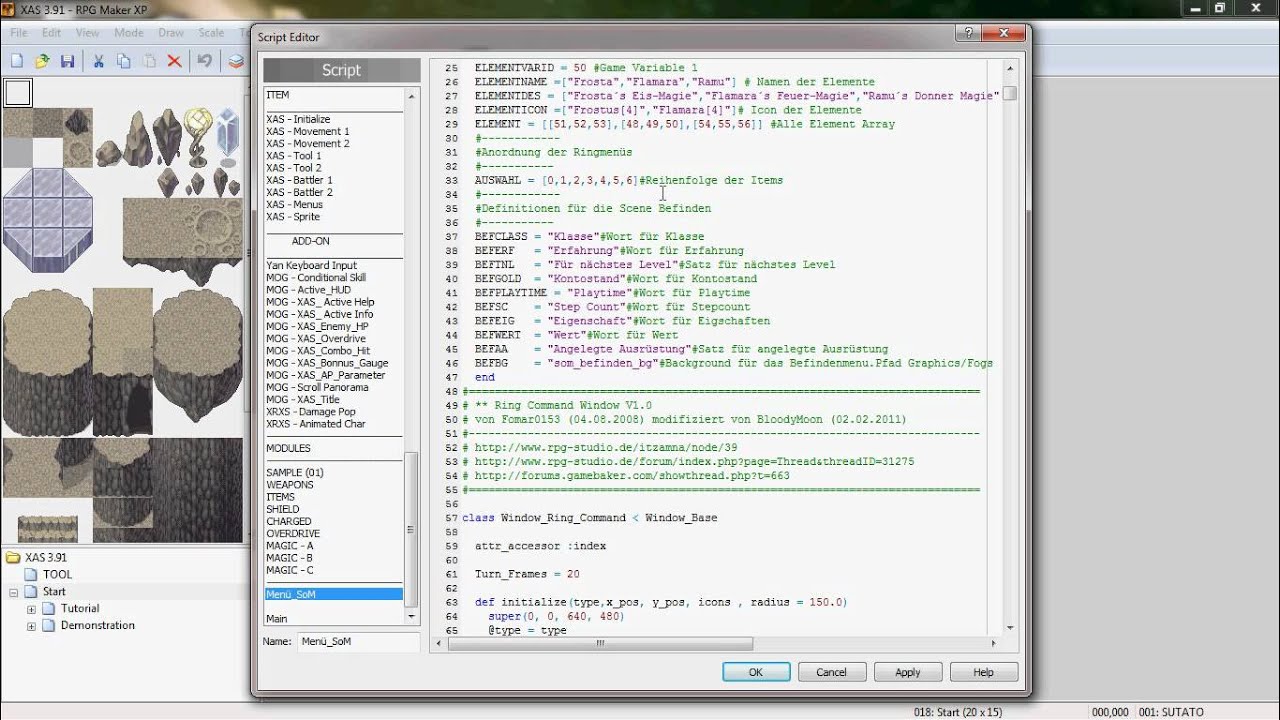Collapse the Start map node
The image size is (1280, 720).
(14, 592)
